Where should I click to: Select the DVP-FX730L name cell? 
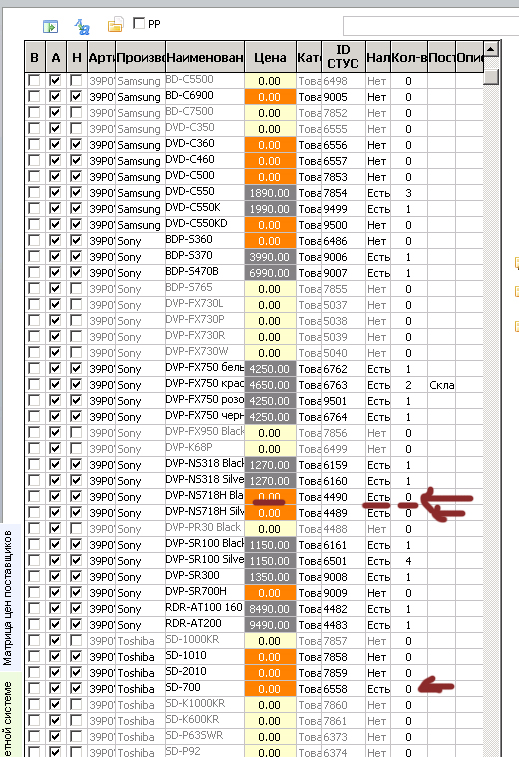pos(204,304)
